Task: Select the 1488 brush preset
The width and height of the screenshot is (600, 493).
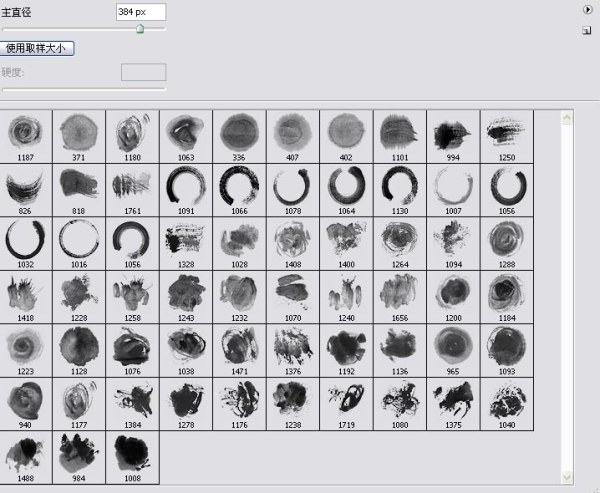Action: click(25, 454)
